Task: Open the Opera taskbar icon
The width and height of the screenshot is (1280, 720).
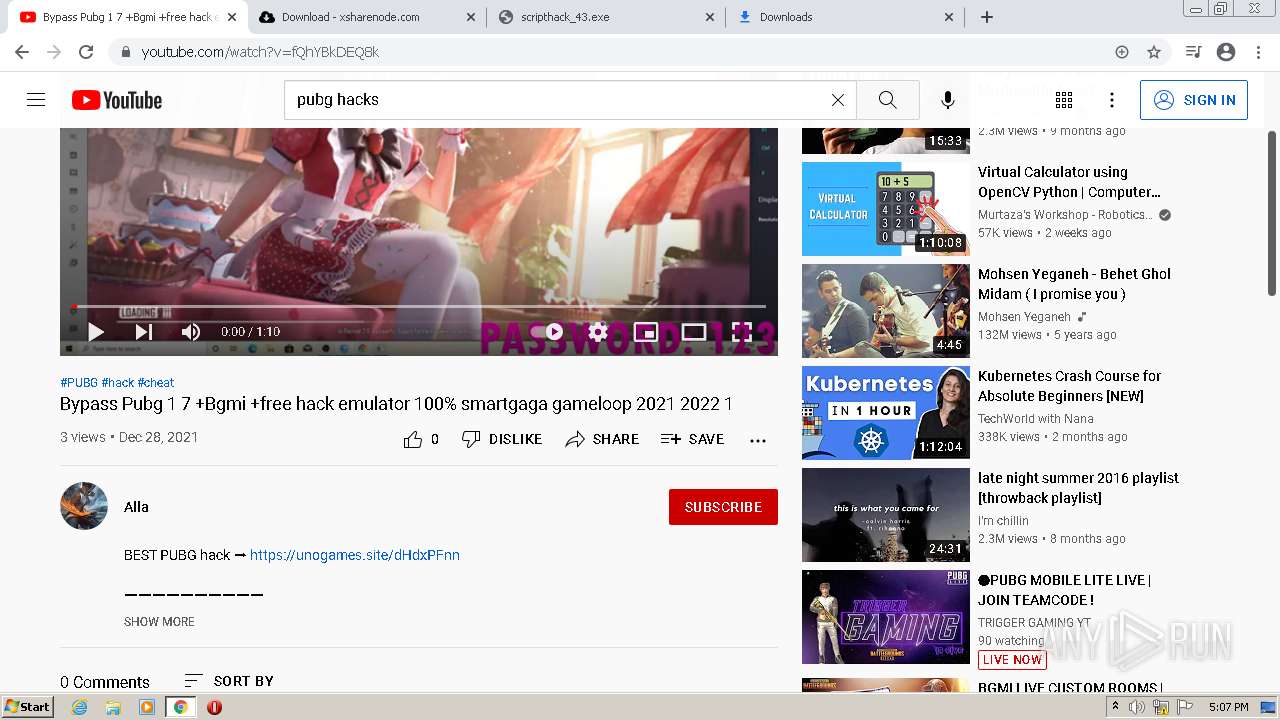Action: coord(214,707)
